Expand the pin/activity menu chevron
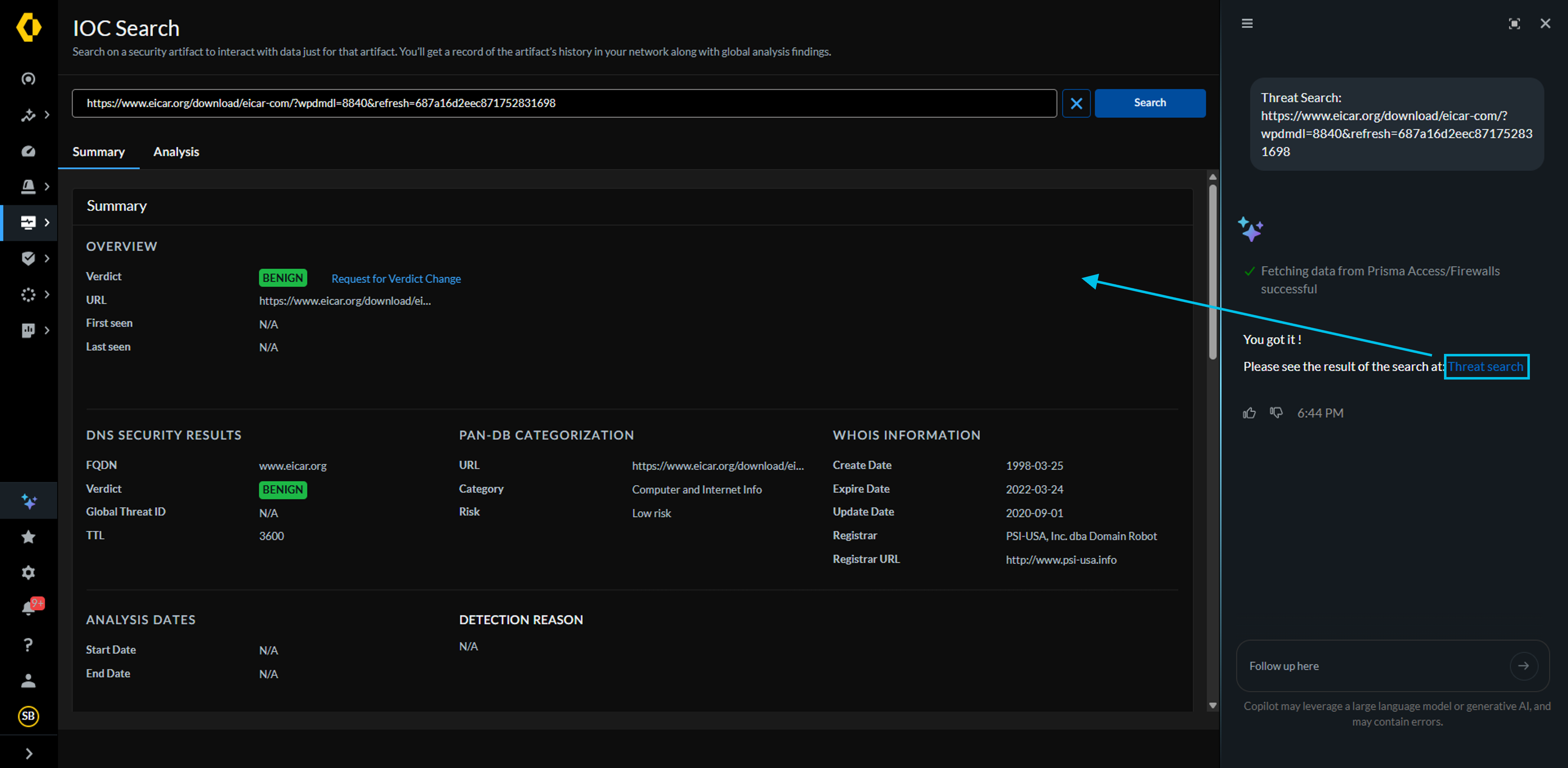The width and height of the screenshot is (1568, 768). [x=47, y=115]
